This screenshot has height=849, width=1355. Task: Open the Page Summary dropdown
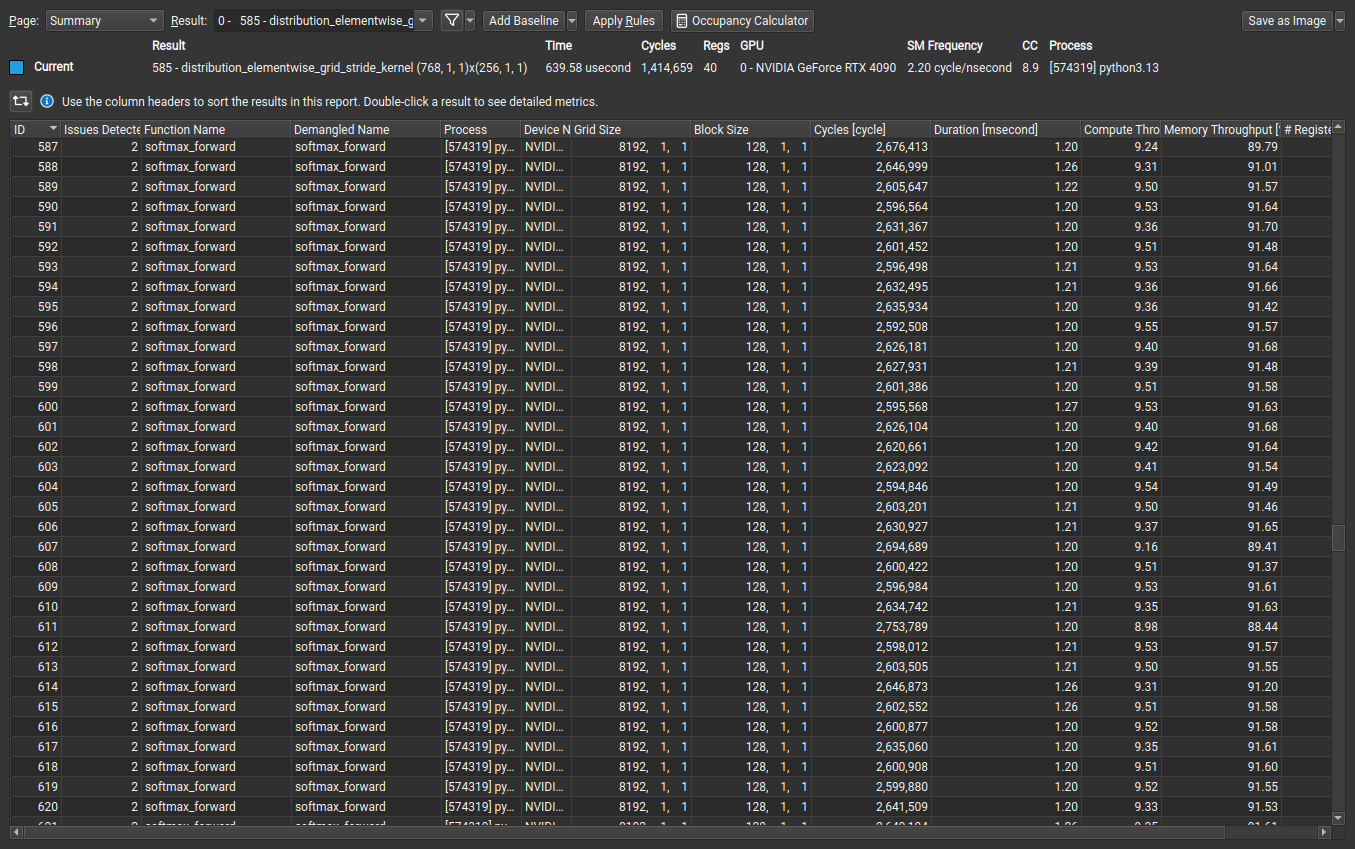point(104,20)
